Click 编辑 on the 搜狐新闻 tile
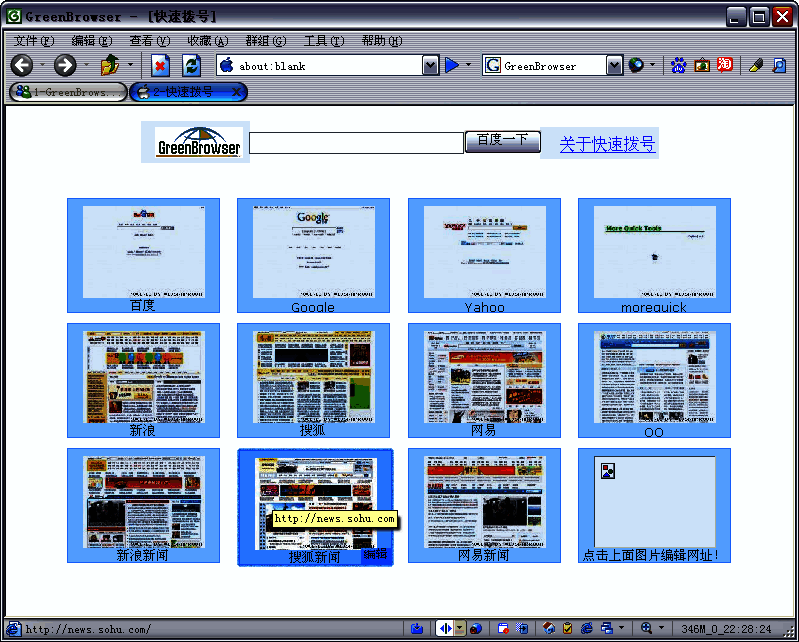799x642 pixels. (376, 554)
